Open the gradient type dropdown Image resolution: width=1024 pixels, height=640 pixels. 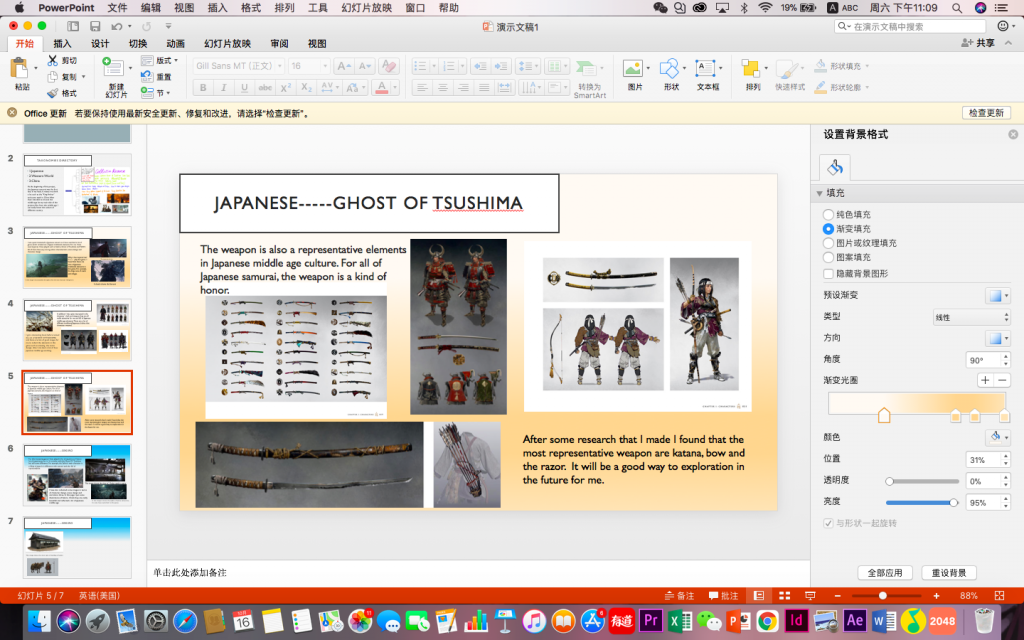[x=971, y=317]
